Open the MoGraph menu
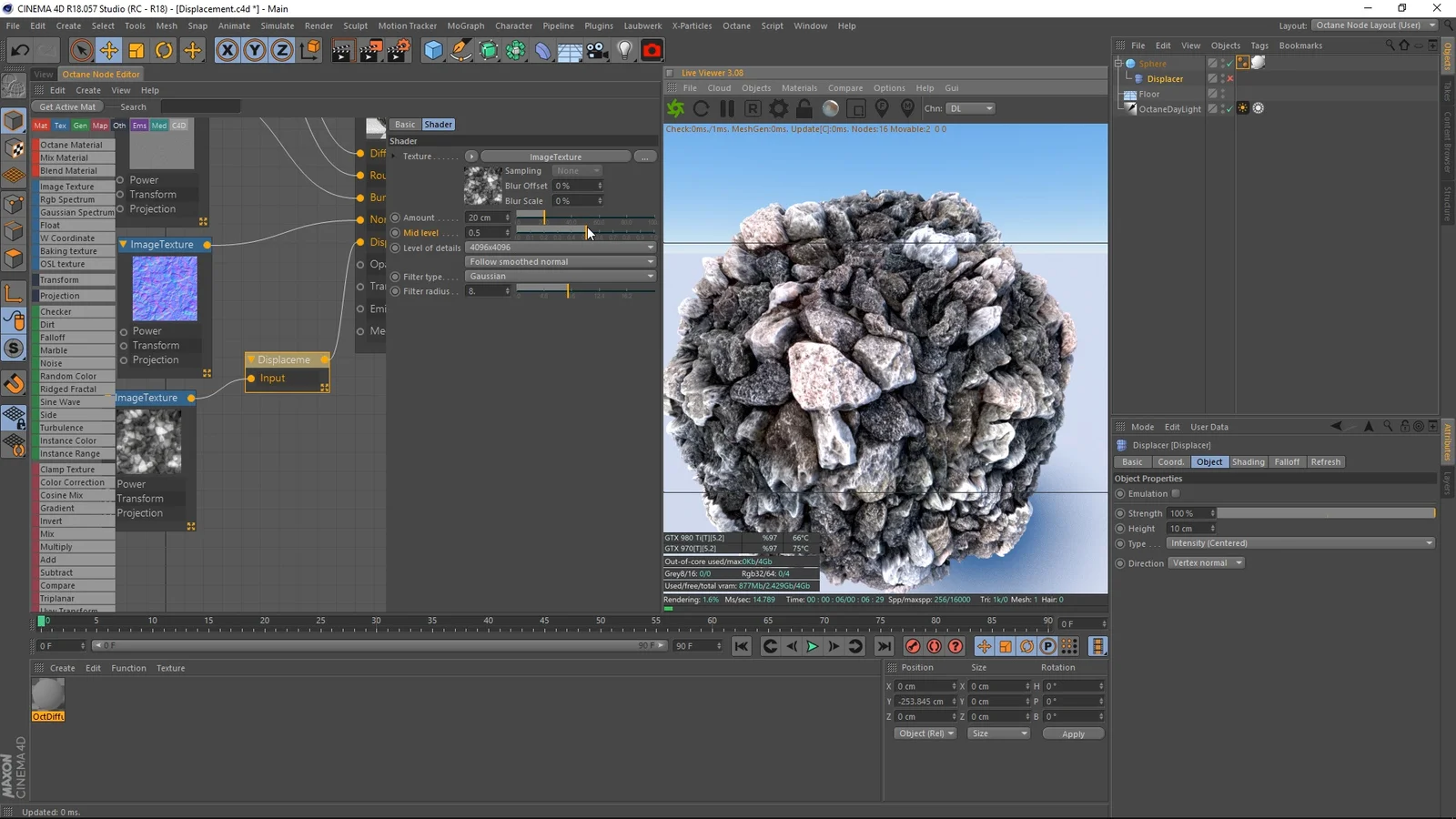1456x819 pixels. coord(465,25)
